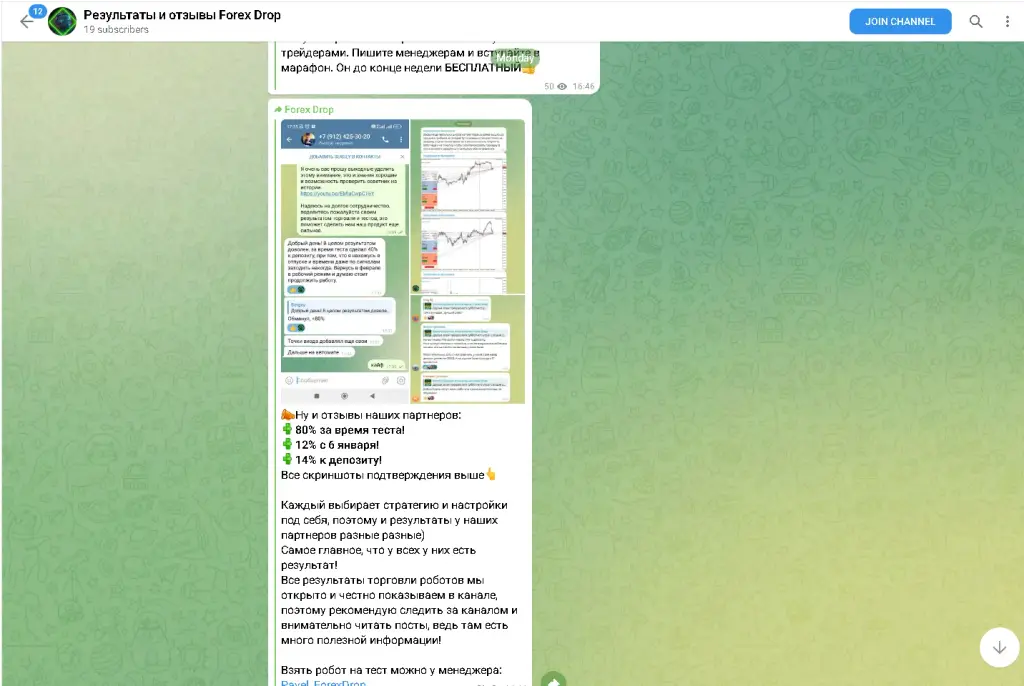Jump to bottom with the down arrow
The image size is (1024, 686).
(999, 647)
